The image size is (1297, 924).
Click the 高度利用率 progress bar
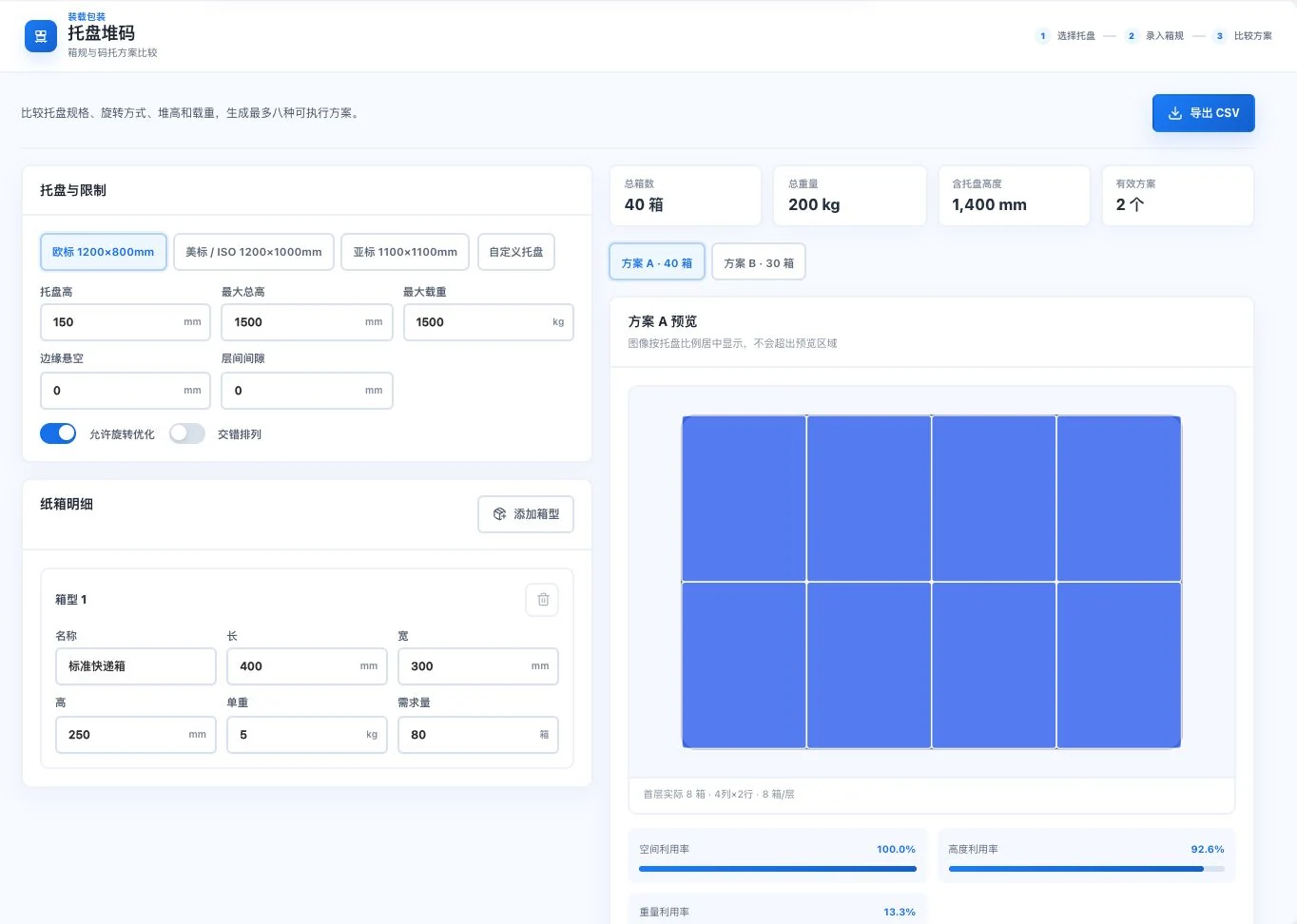tap(1087, 869)
